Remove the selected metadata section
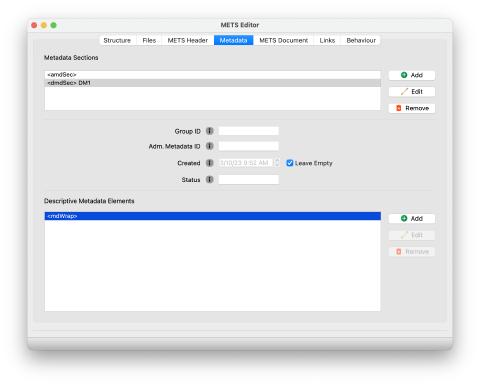 (x=412, y=108)
